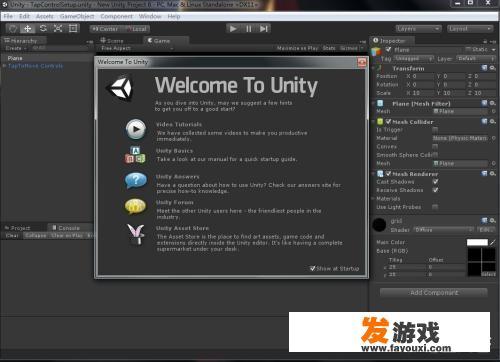Disable the Mesh Collider component checkbox

pyautogui.click(x=388, y=121)
